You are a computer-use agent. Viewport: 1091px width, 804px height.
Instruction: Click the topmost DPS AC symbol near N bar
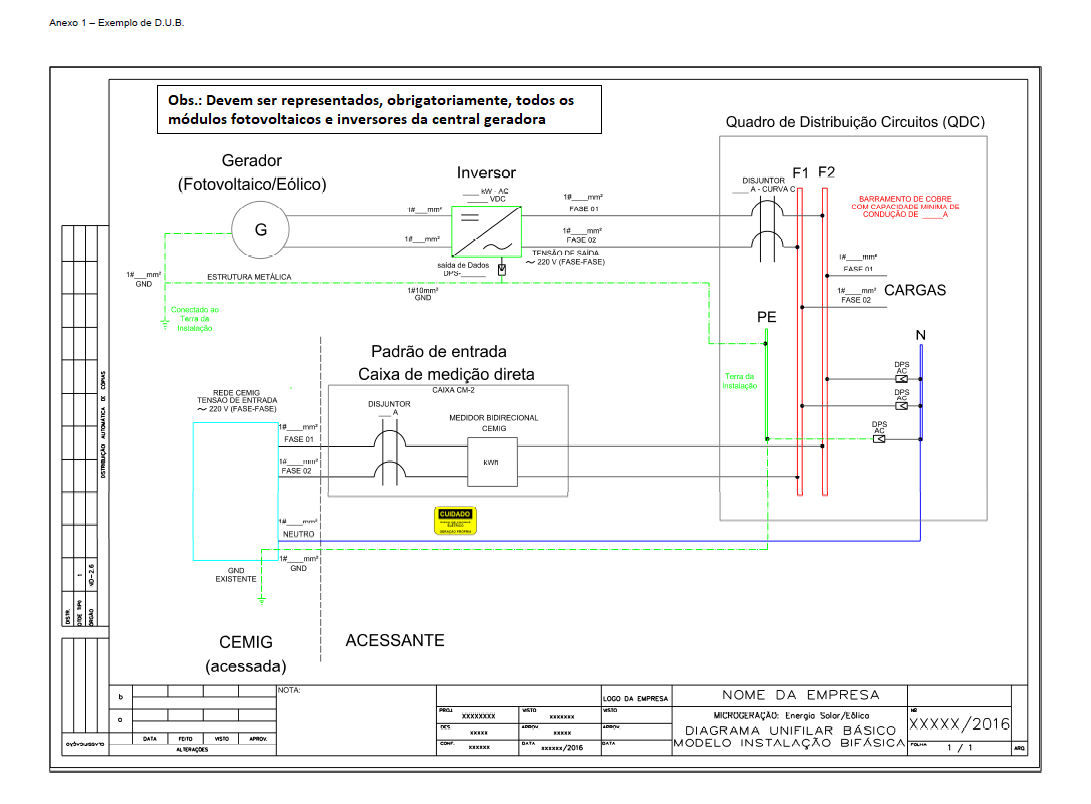pos(901,379)
